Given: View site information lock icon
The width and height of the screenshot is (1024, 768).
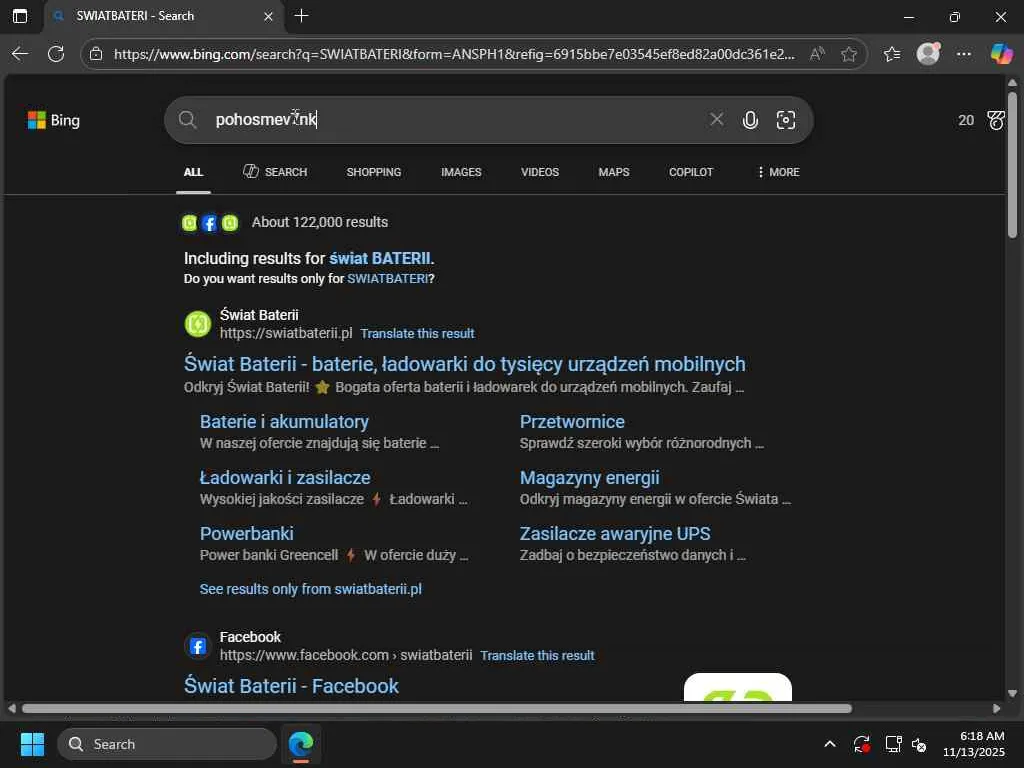Looking at the screenshot, I should pos(96,54).
